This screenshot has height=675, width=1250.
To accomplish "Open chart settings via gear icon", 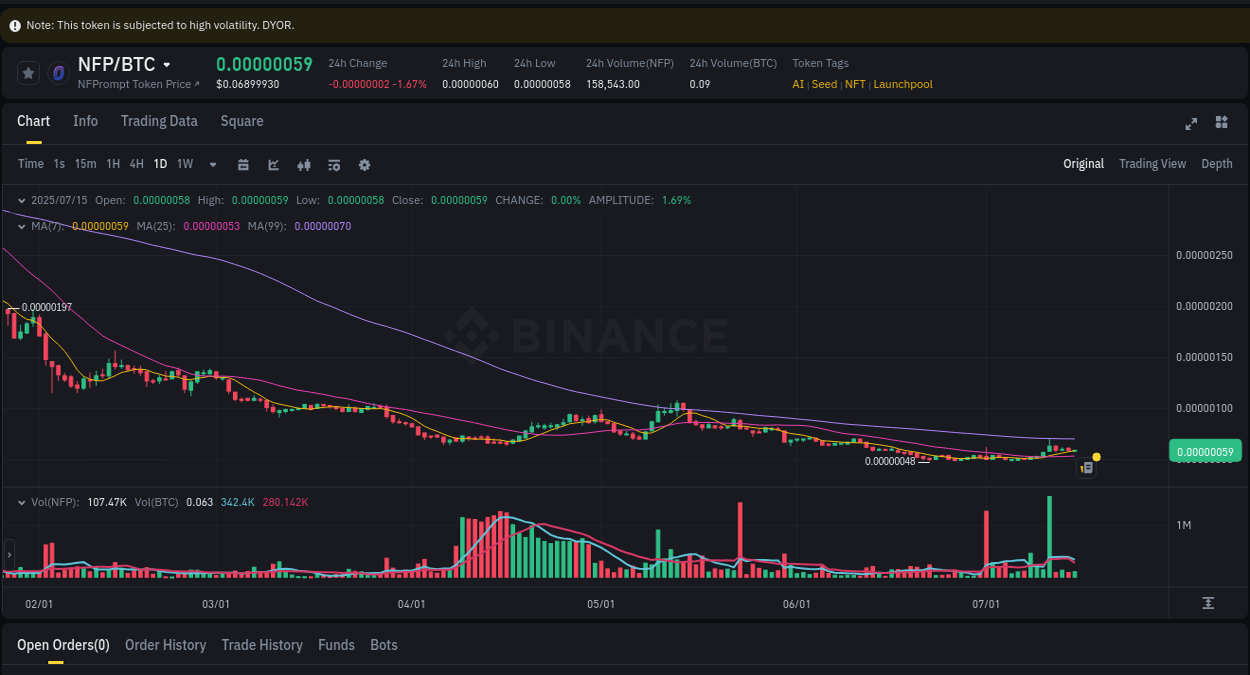I will pyautogui.click(x=364, y=164).
